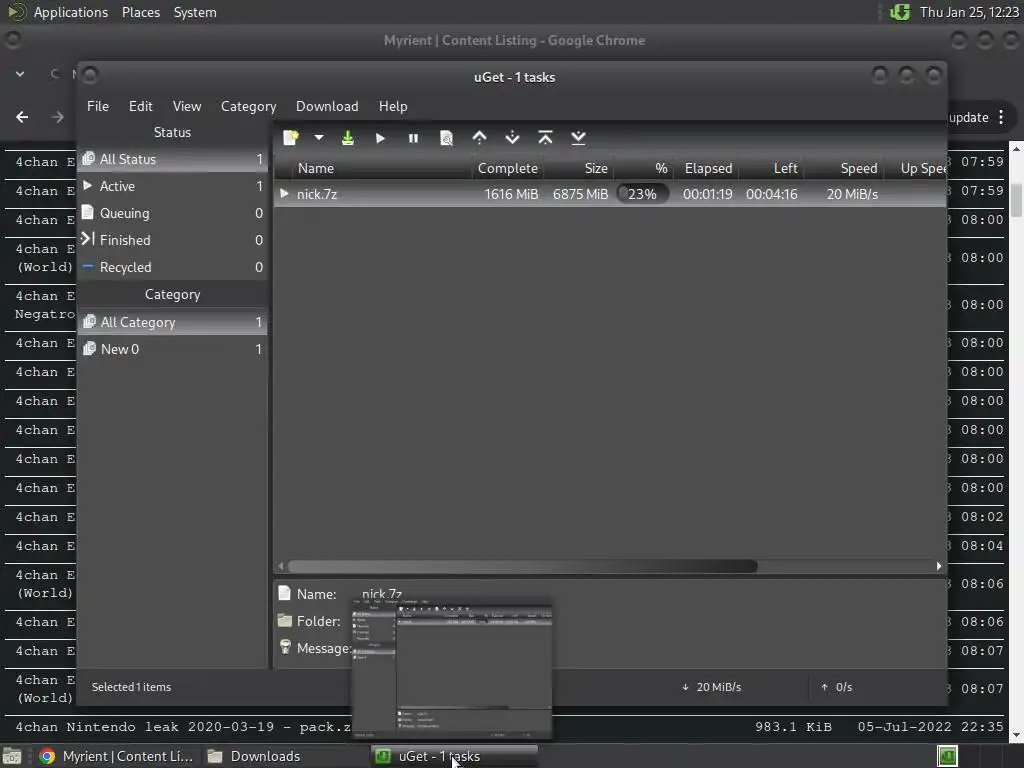Image resolution: width=1024 pixels, height=768 pixels.
Task: Click the uGet - 1 tasks taskbar button
Action: coord(455,756)
